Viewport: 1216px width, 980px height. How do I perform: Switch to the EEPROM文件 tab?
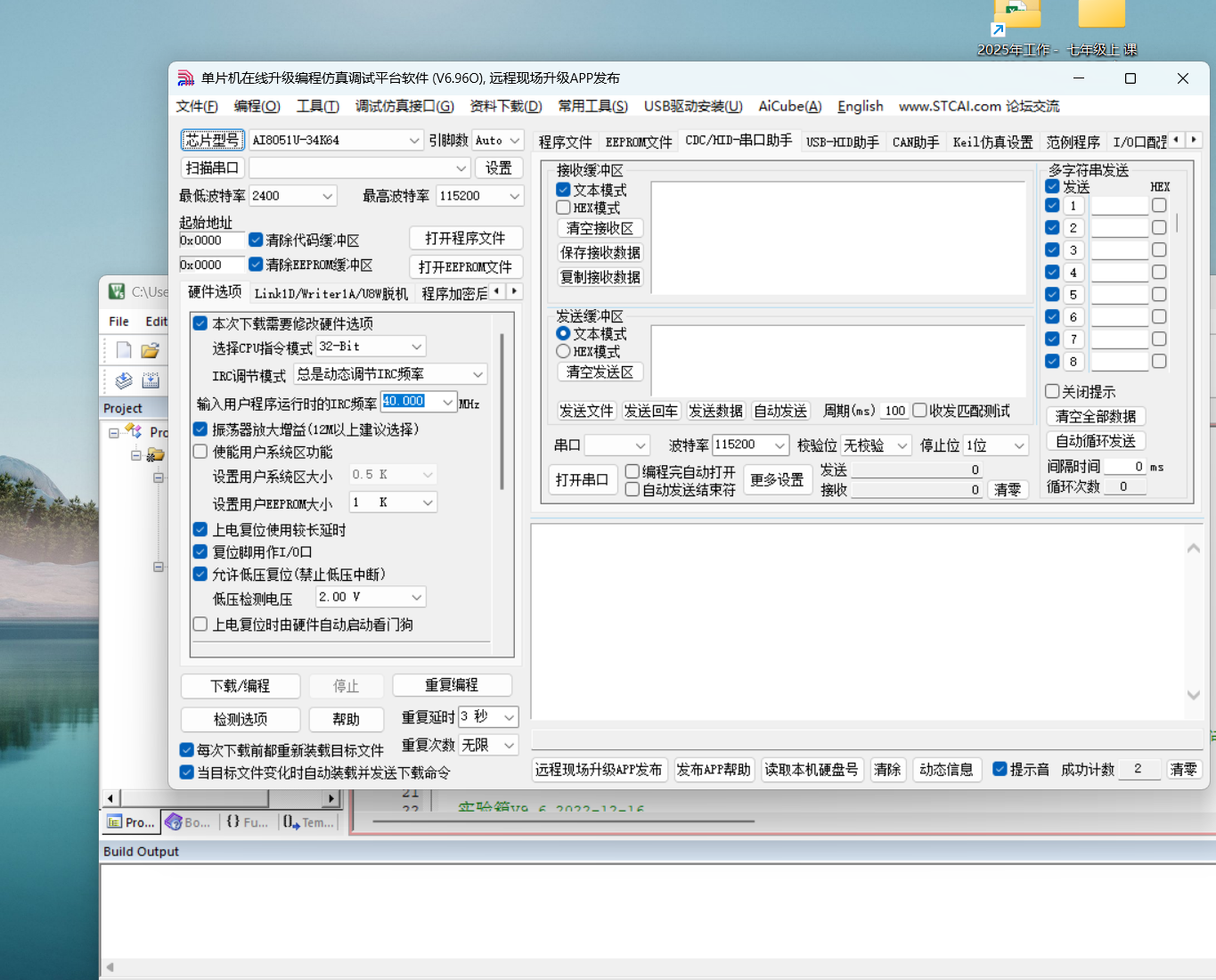click(638, 140)
